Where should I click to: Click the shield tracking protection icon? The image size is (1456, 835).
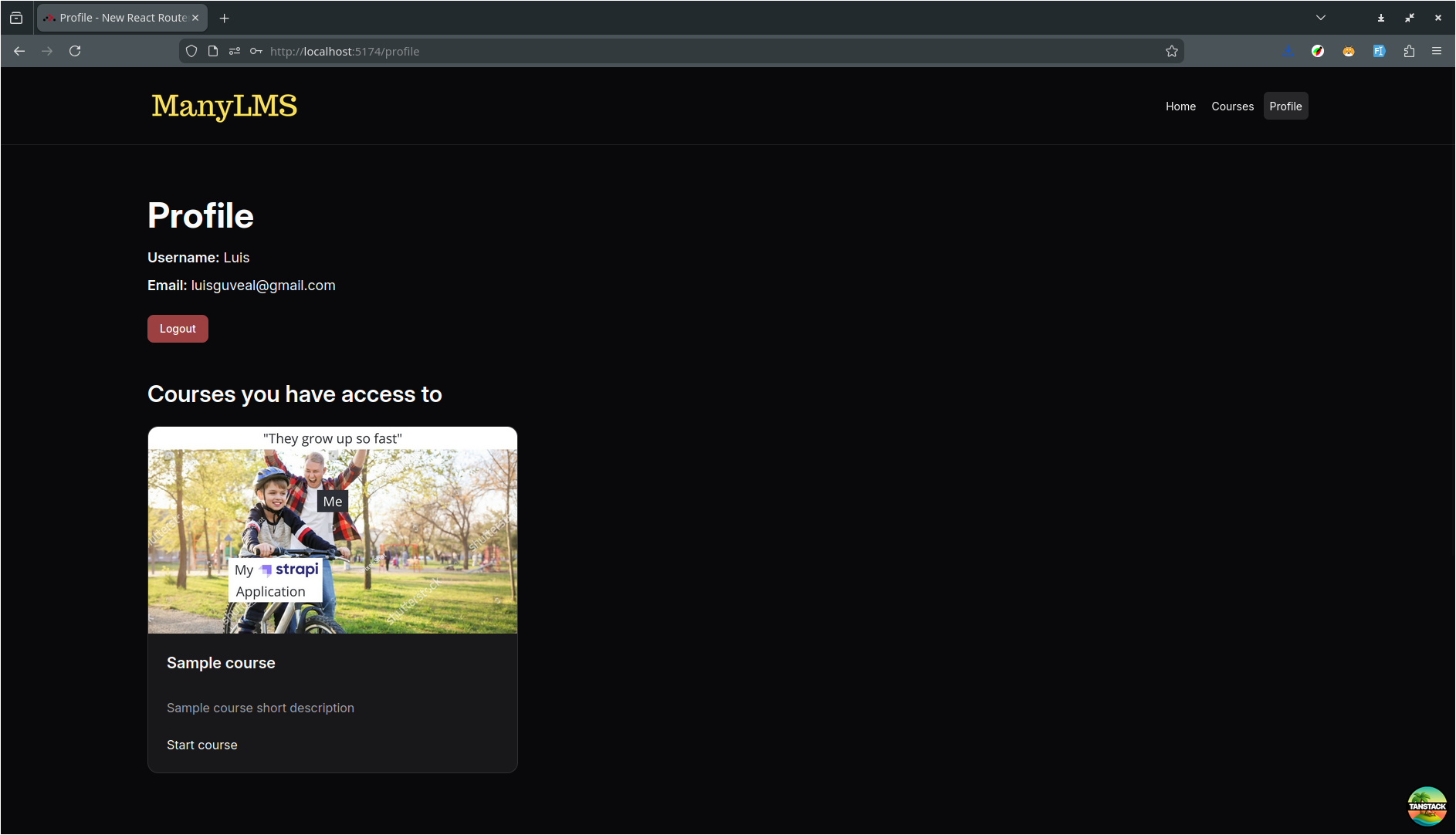point(191,51)
